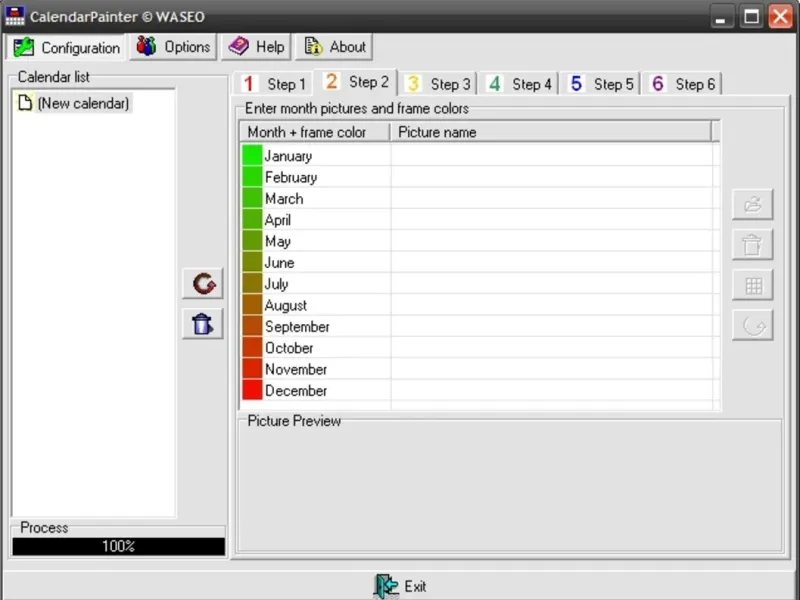Minimize the CalendarPainter window

coord(721,17)
